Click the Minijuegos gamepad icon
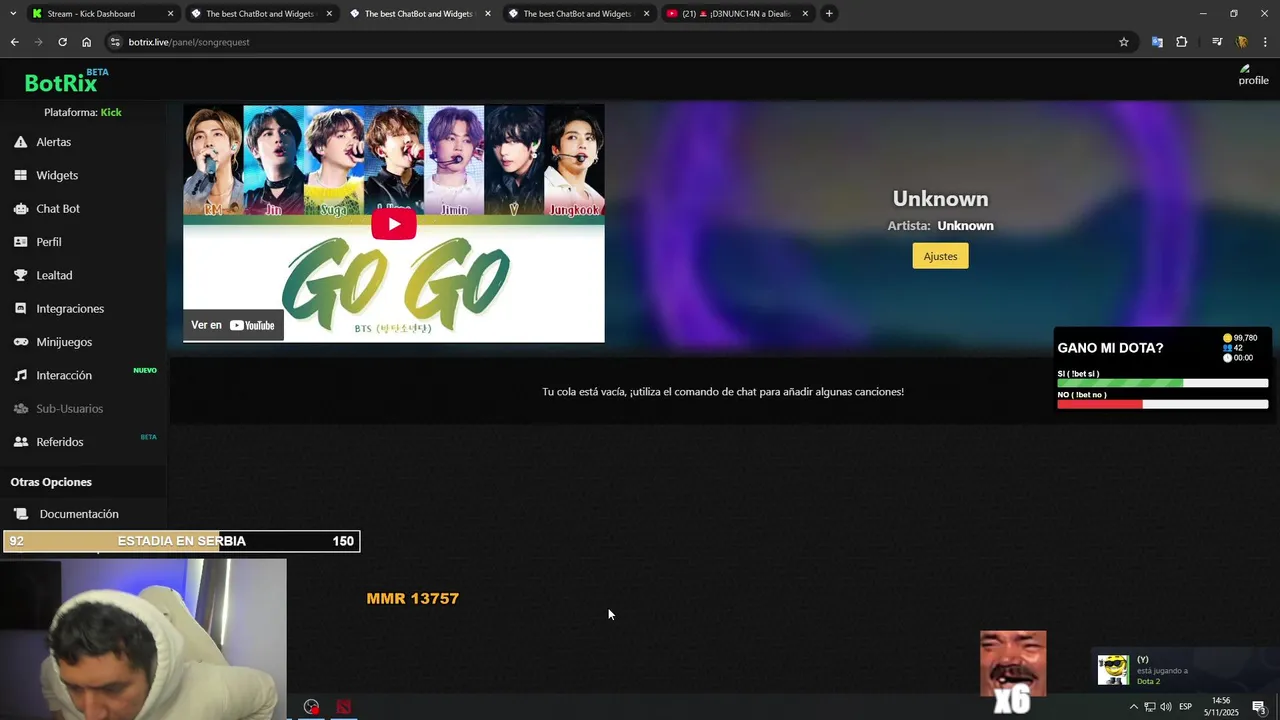This screenshot has height=720, width=1280. tap(20, 342)
